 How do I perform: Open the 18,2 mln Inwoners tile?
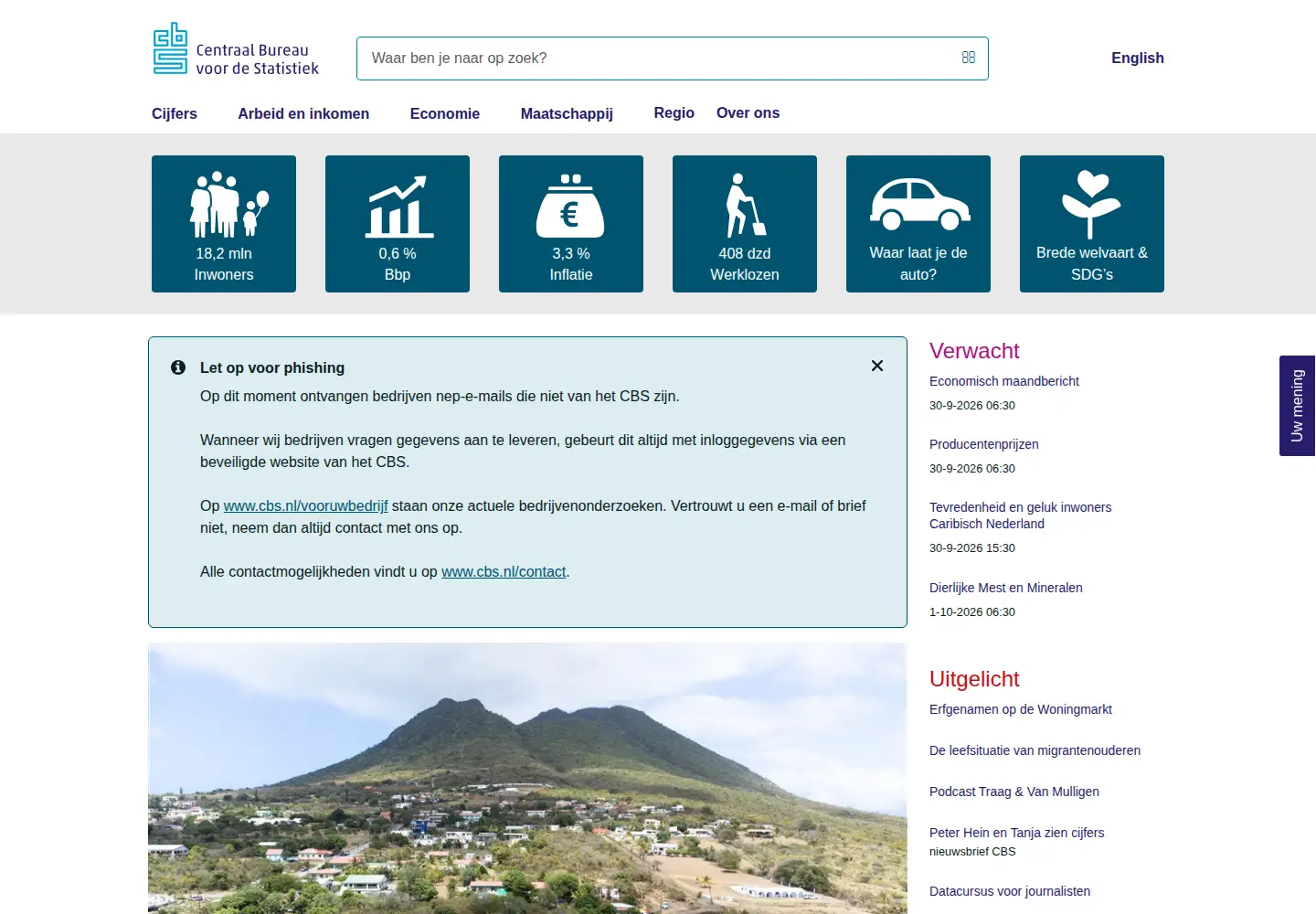[224, 224]
